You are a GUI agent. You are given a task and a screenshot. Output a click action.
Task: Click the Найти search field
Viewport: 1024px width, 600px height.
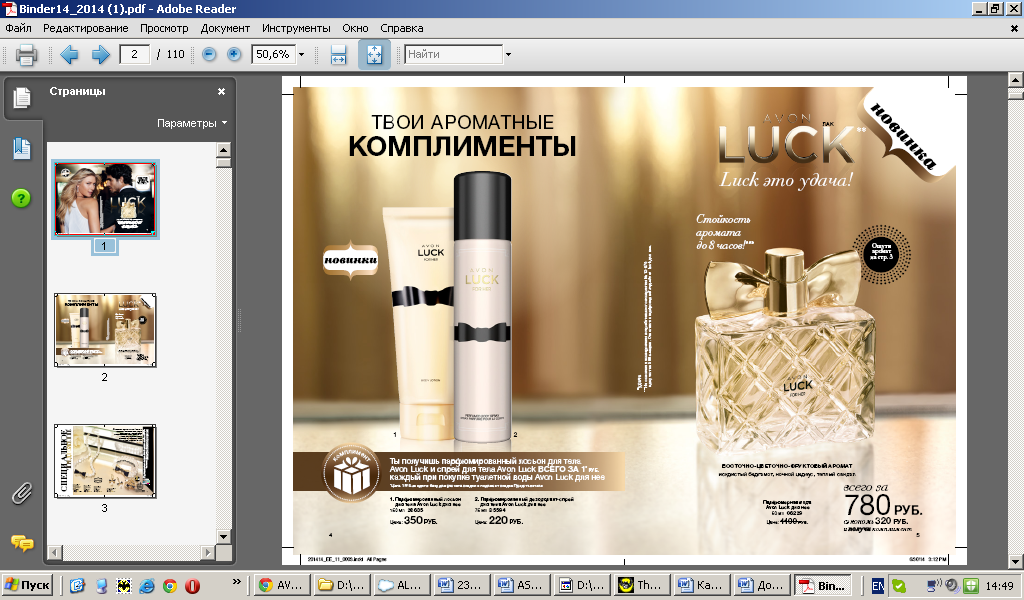pos(454,54)
